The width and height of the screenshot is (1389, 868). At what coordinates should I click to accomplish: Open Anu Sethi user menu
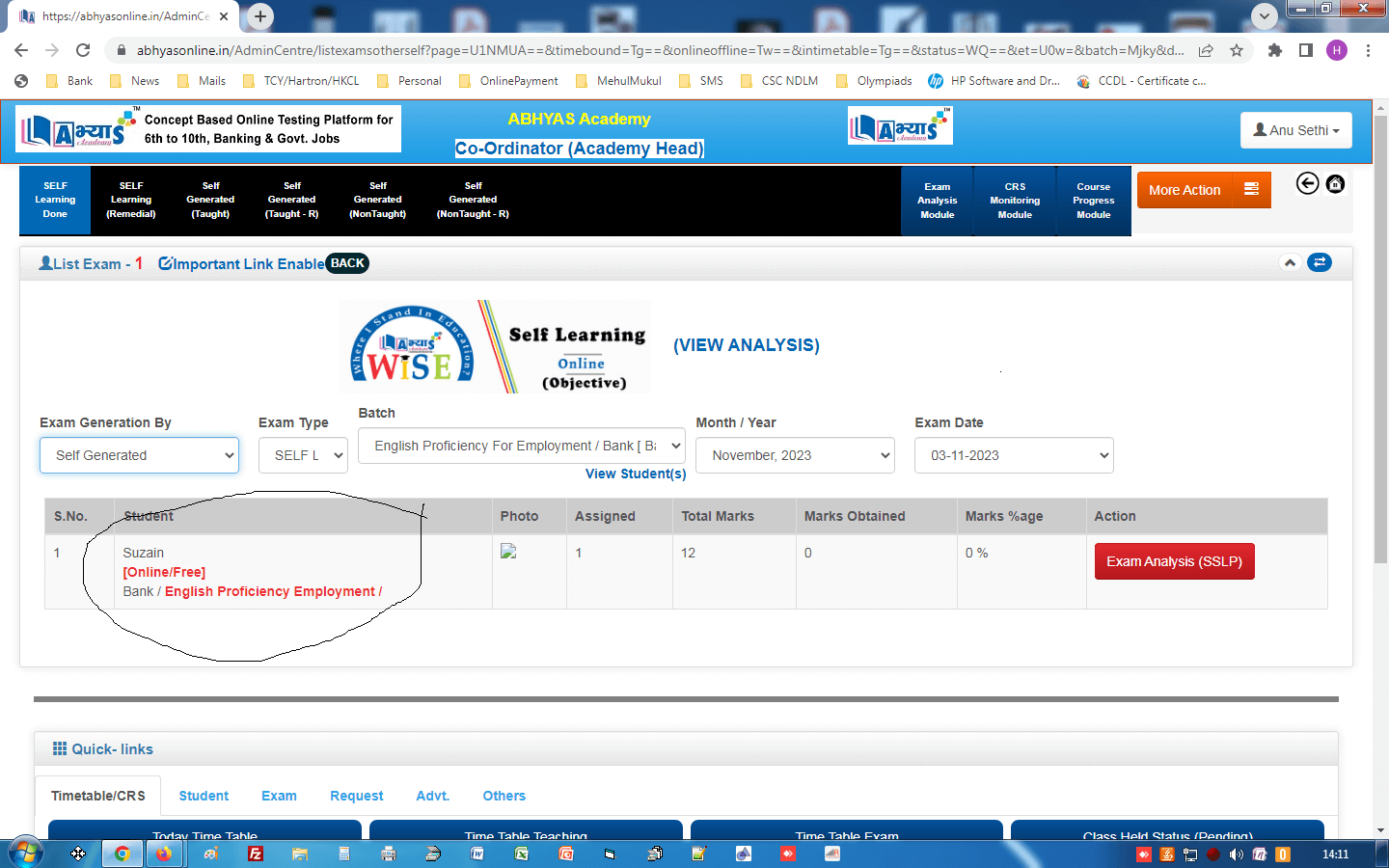tap(1295, 130)
